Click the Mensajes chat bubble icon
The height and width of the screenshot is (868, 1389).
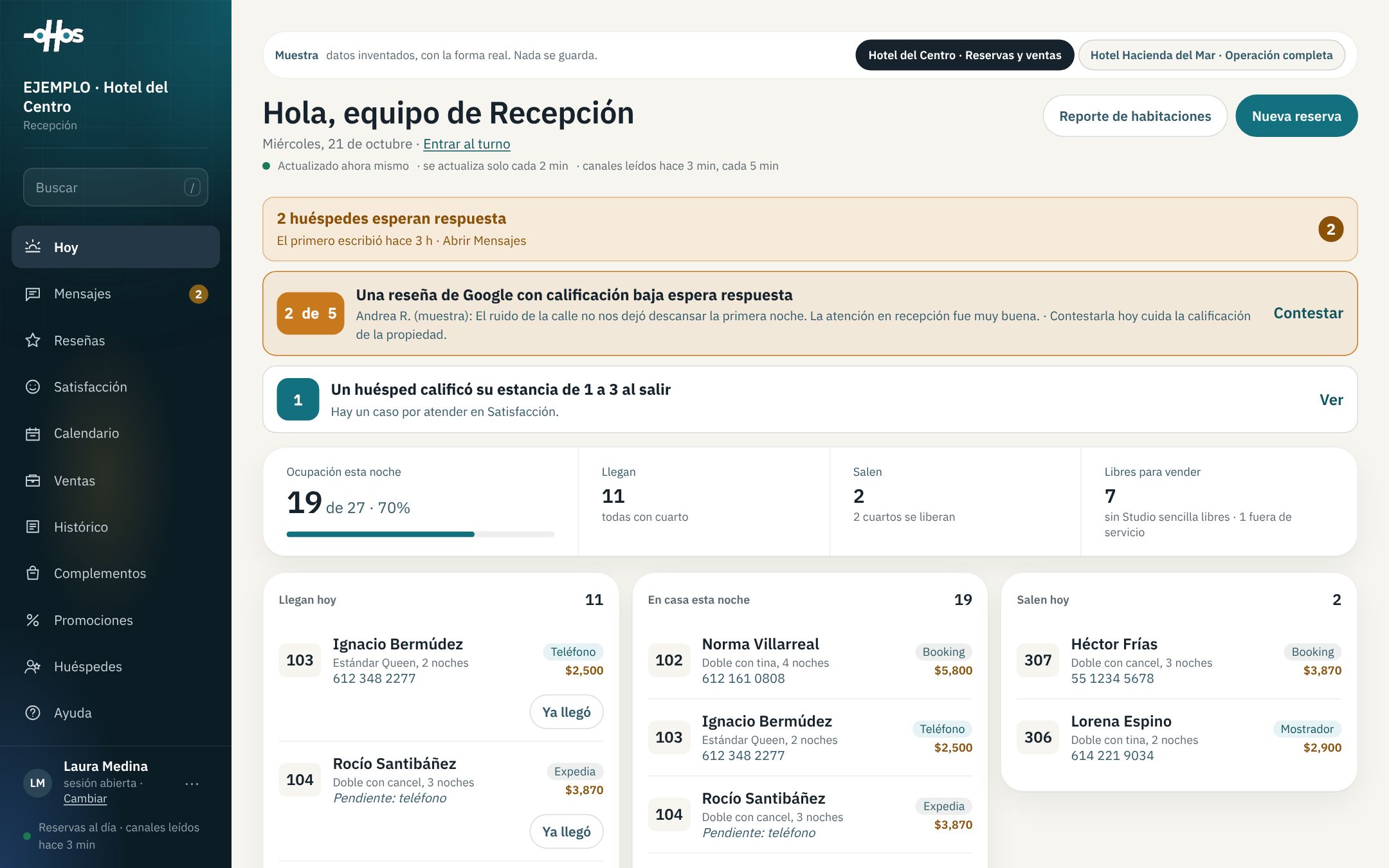point(33,294)
